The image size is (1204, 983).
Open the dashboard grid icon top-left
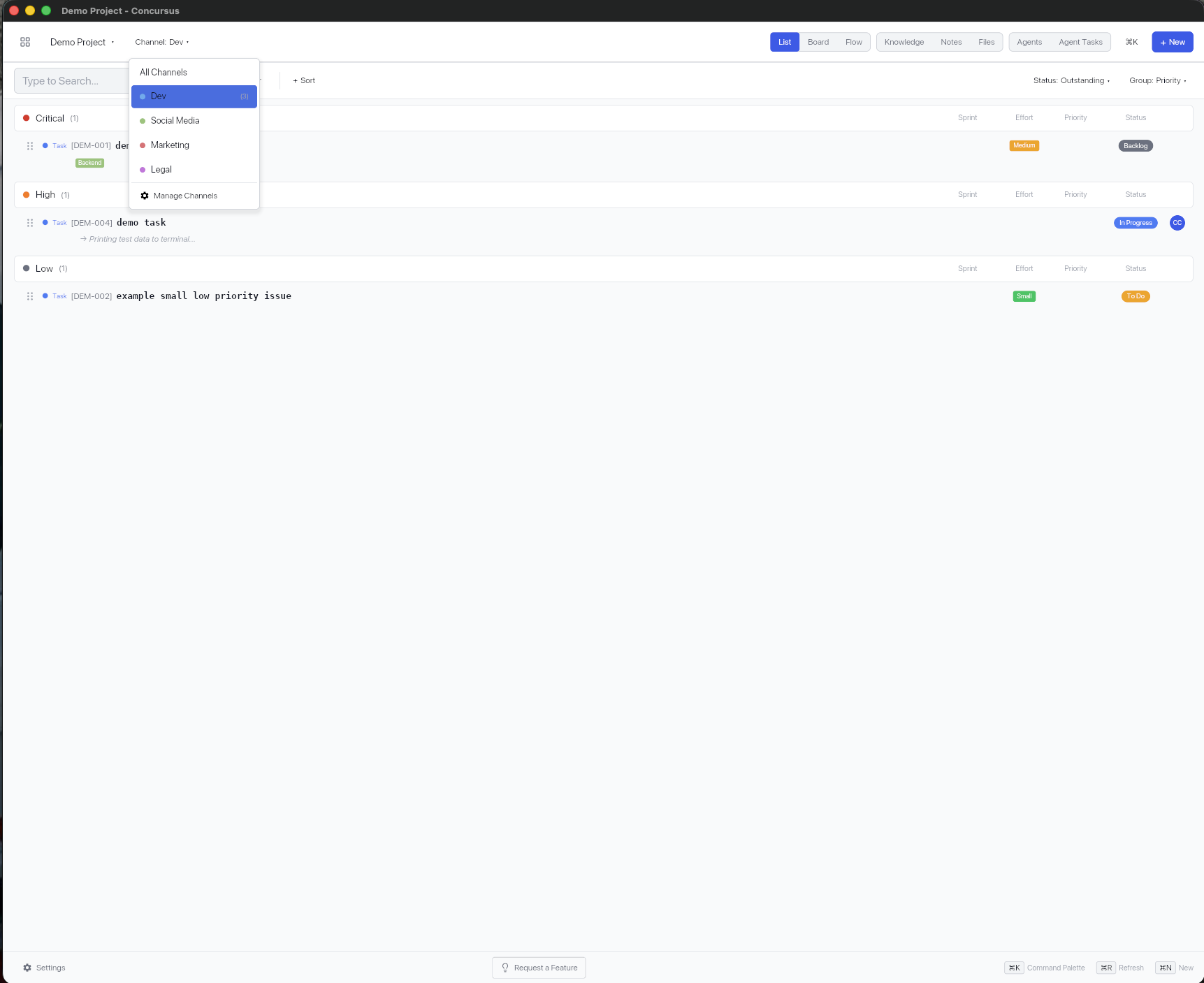tap(25, 42)
